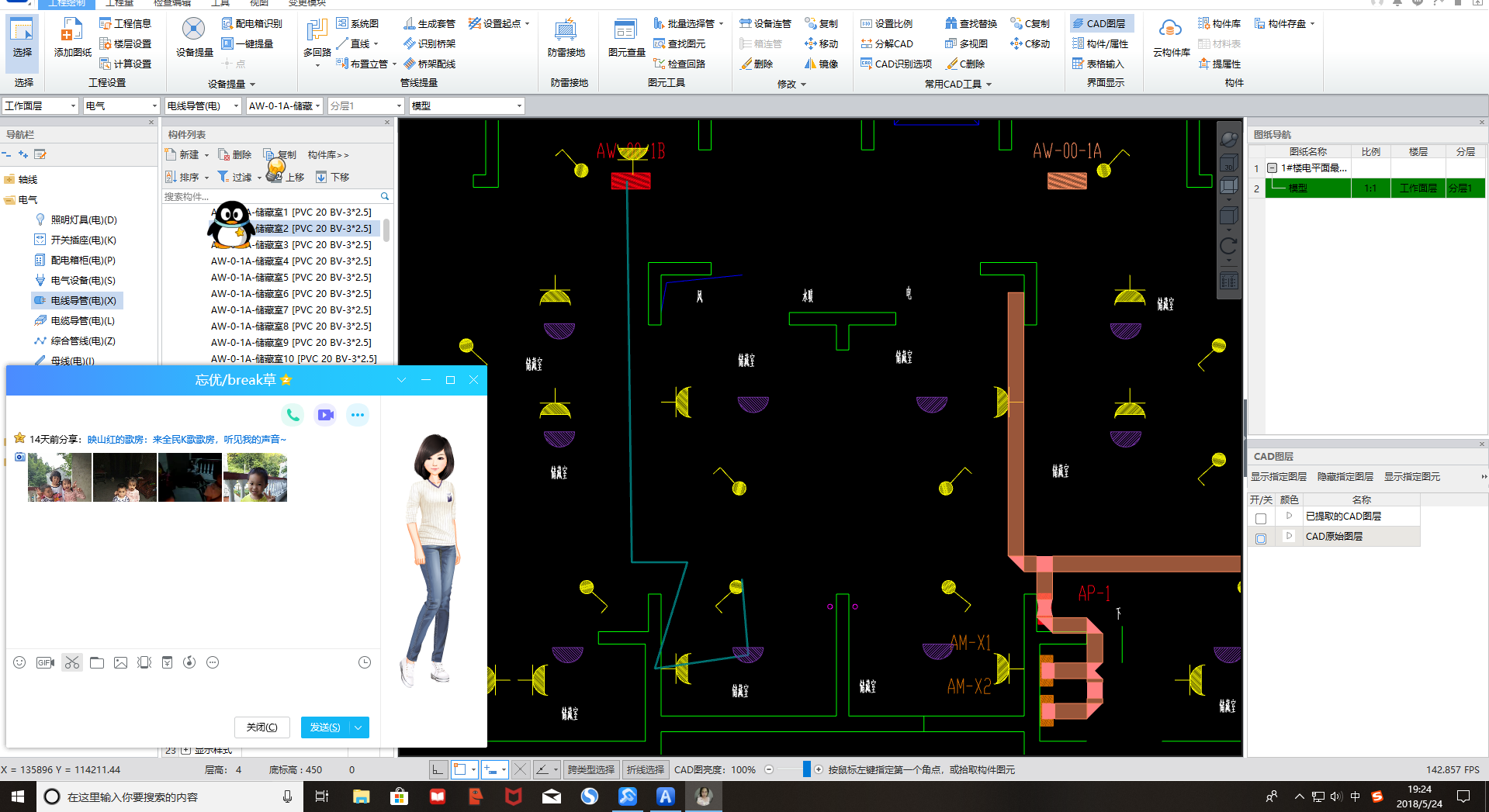Click the 设备提量 equipment extraction icon
The width and height of the screenshot is (1489, 812).
pos(194,38)
